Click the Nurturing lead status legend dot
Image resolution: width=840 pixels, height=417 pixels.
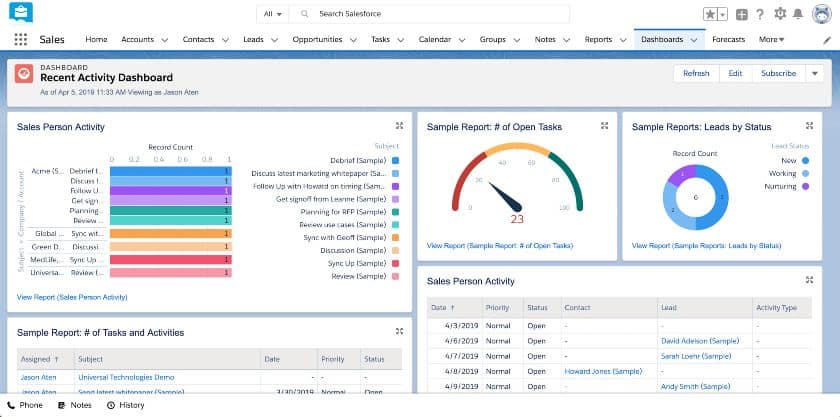[x=805, y=187]
